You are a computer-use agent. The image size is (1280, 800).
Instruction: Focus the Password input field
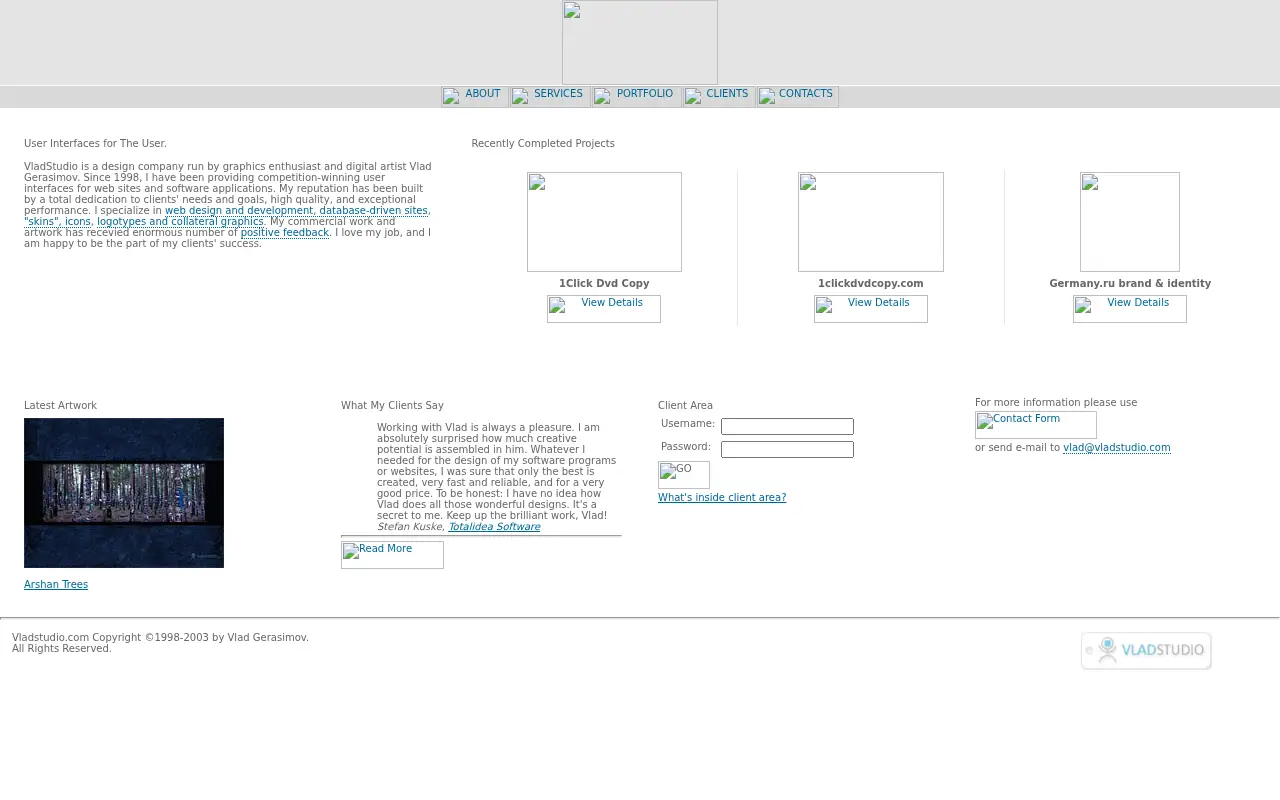[x=787, y=450]
